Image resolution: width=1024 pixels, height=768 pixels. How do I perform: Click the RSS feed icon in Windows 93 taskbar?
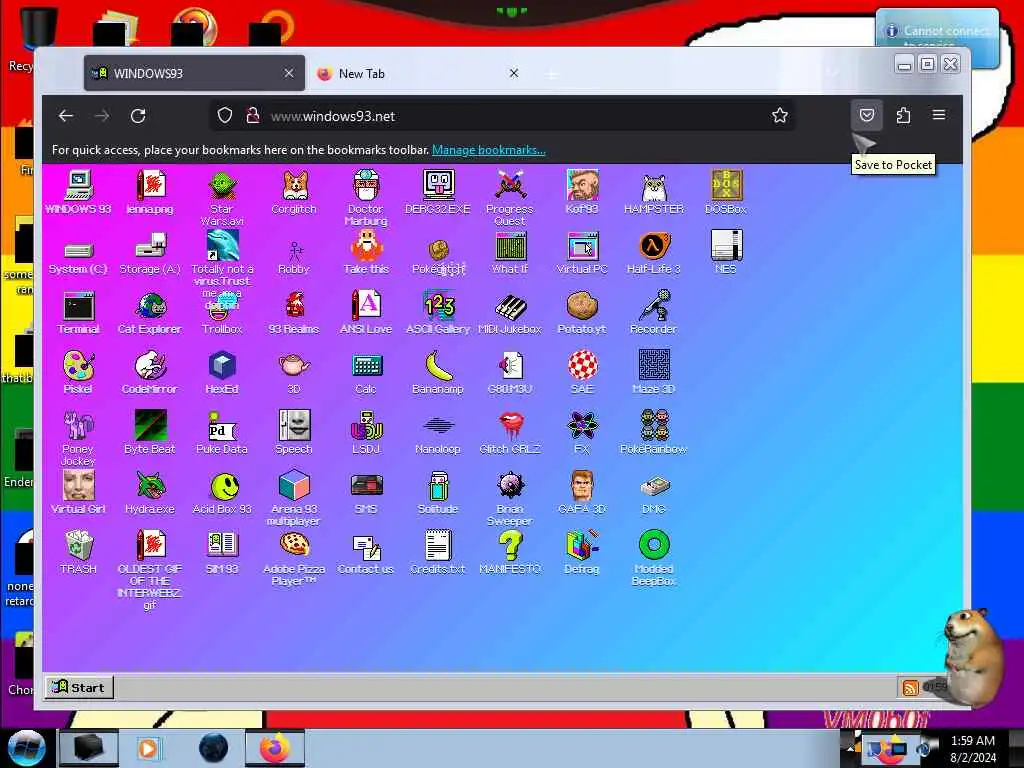910,687
